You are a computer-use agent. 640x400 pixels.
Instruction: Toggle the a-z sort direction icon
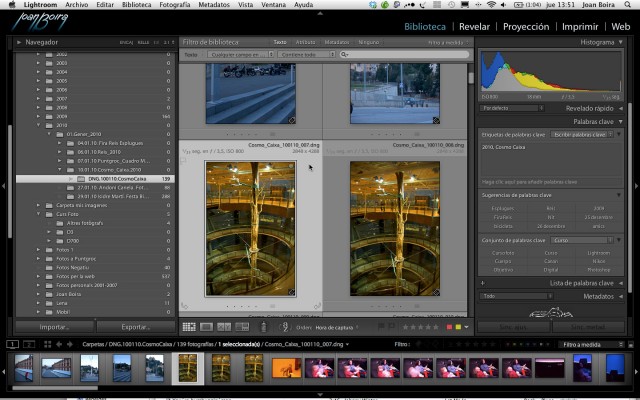click(284, 327)
